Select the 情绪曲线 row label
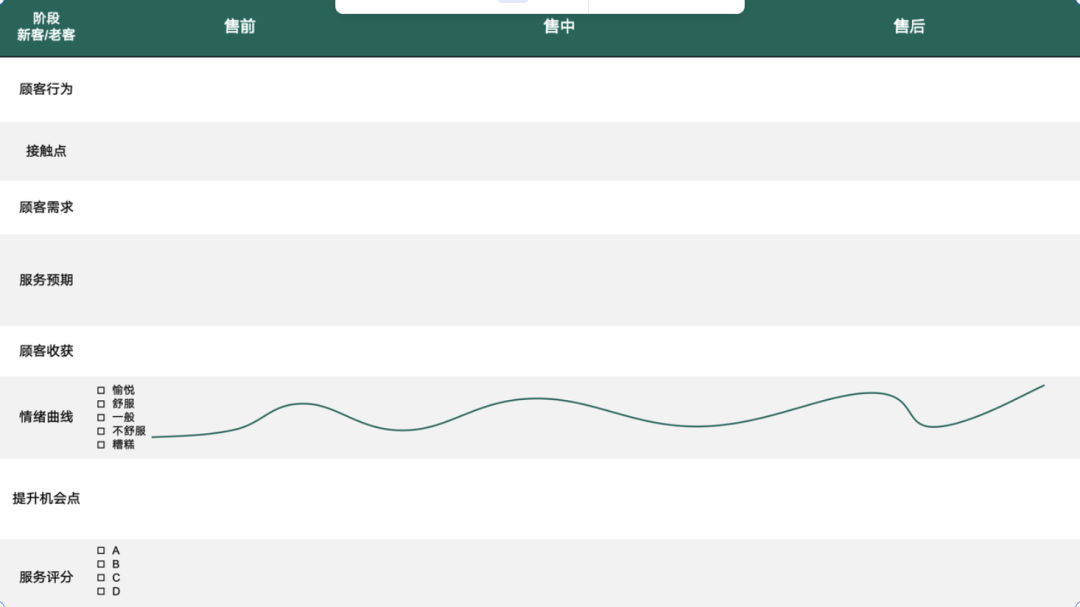The height and width of the screenshot is (607, 1080). pyautogui.click(x=46, y=417)
